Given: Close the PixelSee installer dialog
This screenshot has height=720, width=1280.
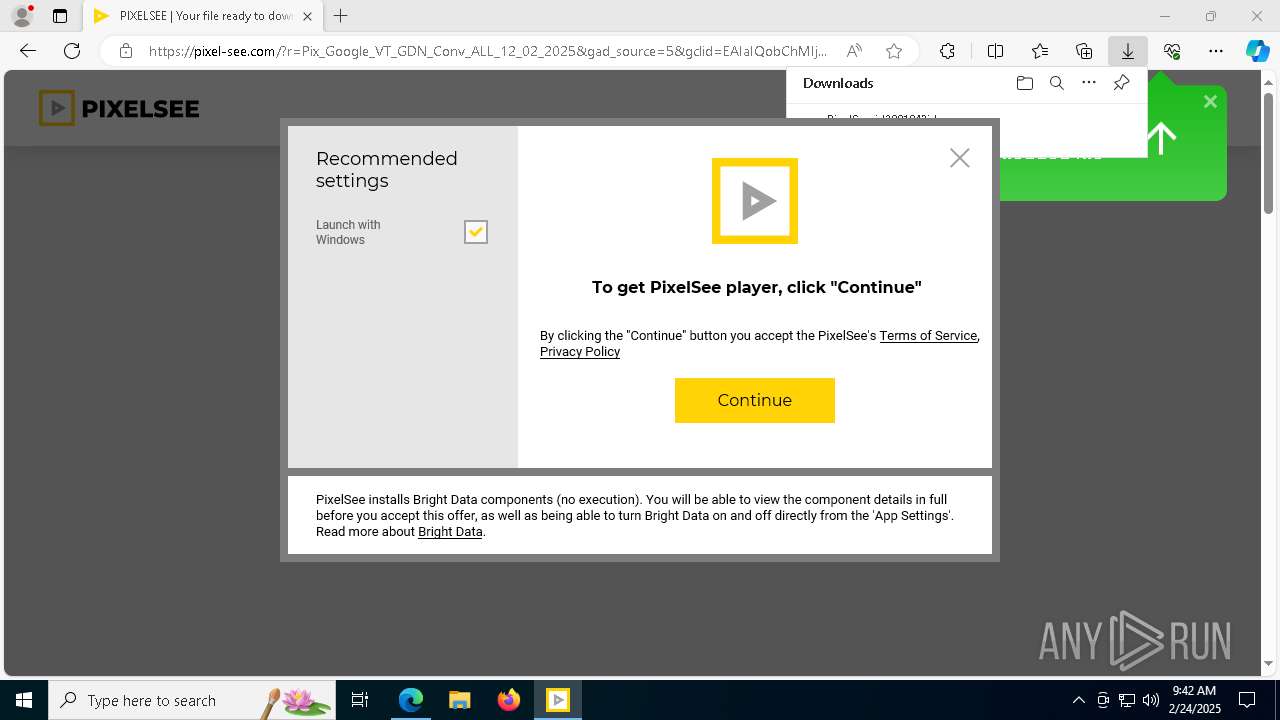Looking at the screenshot, I should [x=960, y=158].
